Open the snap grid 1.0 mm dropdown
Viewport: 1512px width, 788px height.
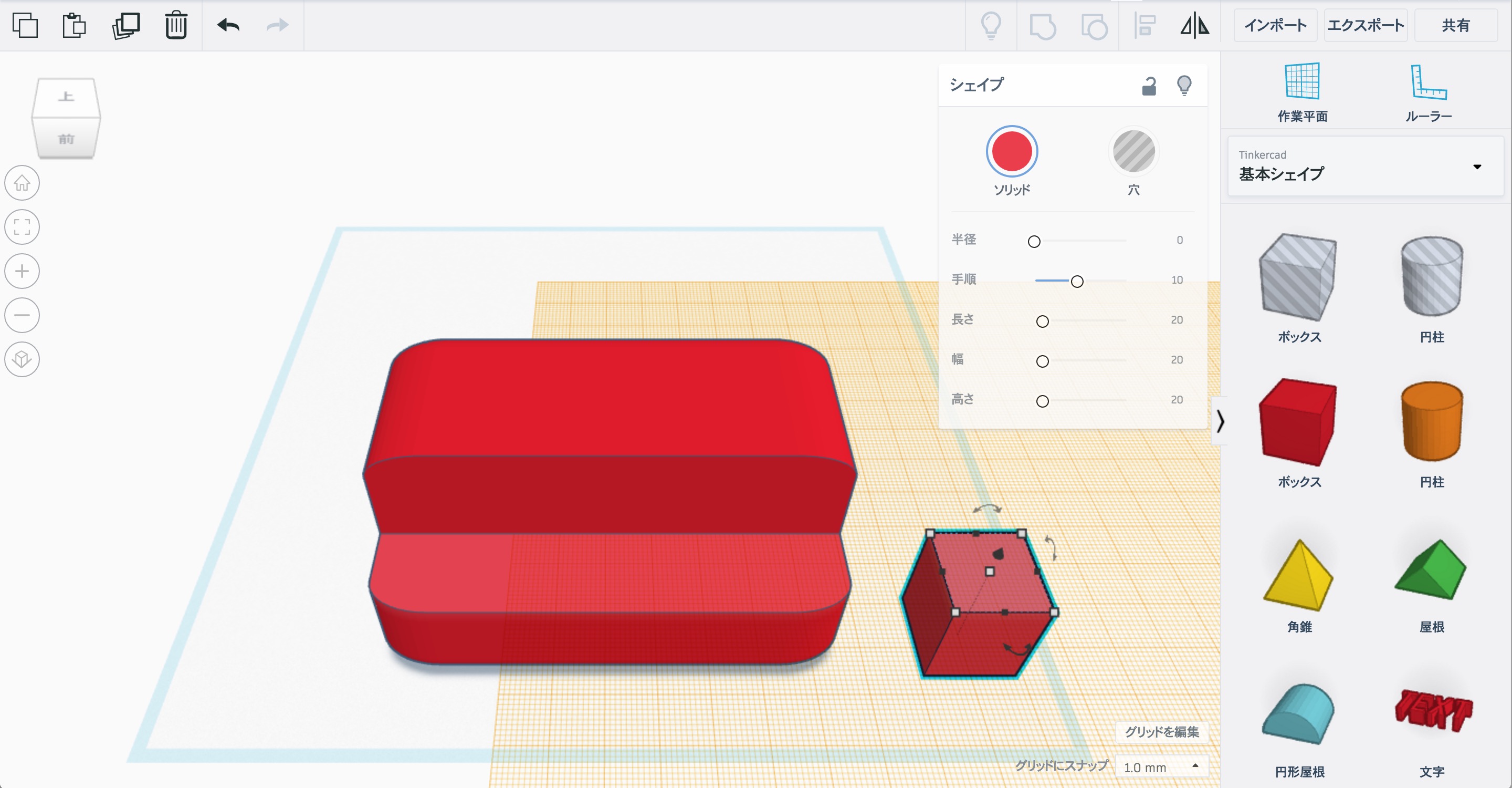point(1160,767)
